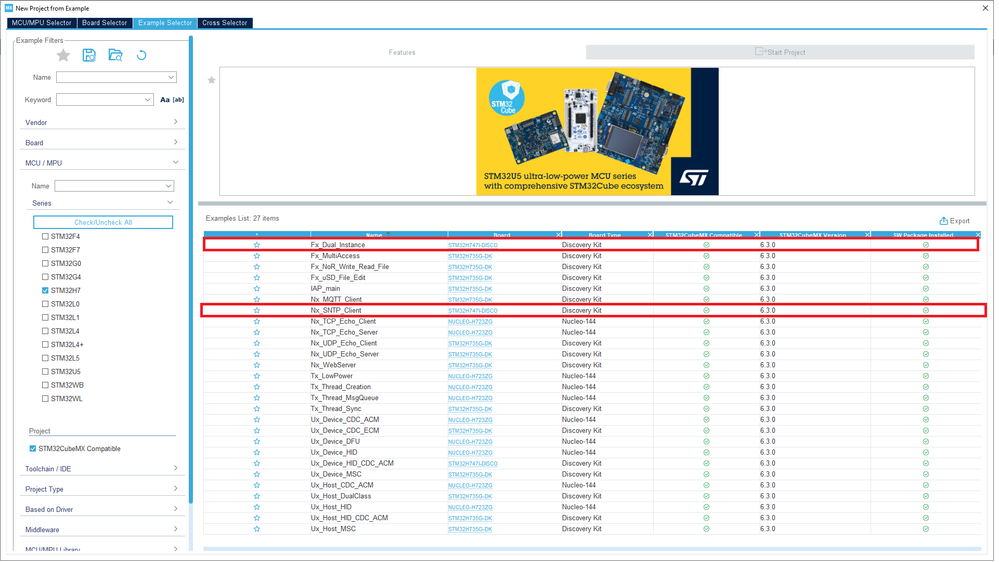999x562 pixels.
Task: Switch to Board Selector tab
Action: pos(104,23)
